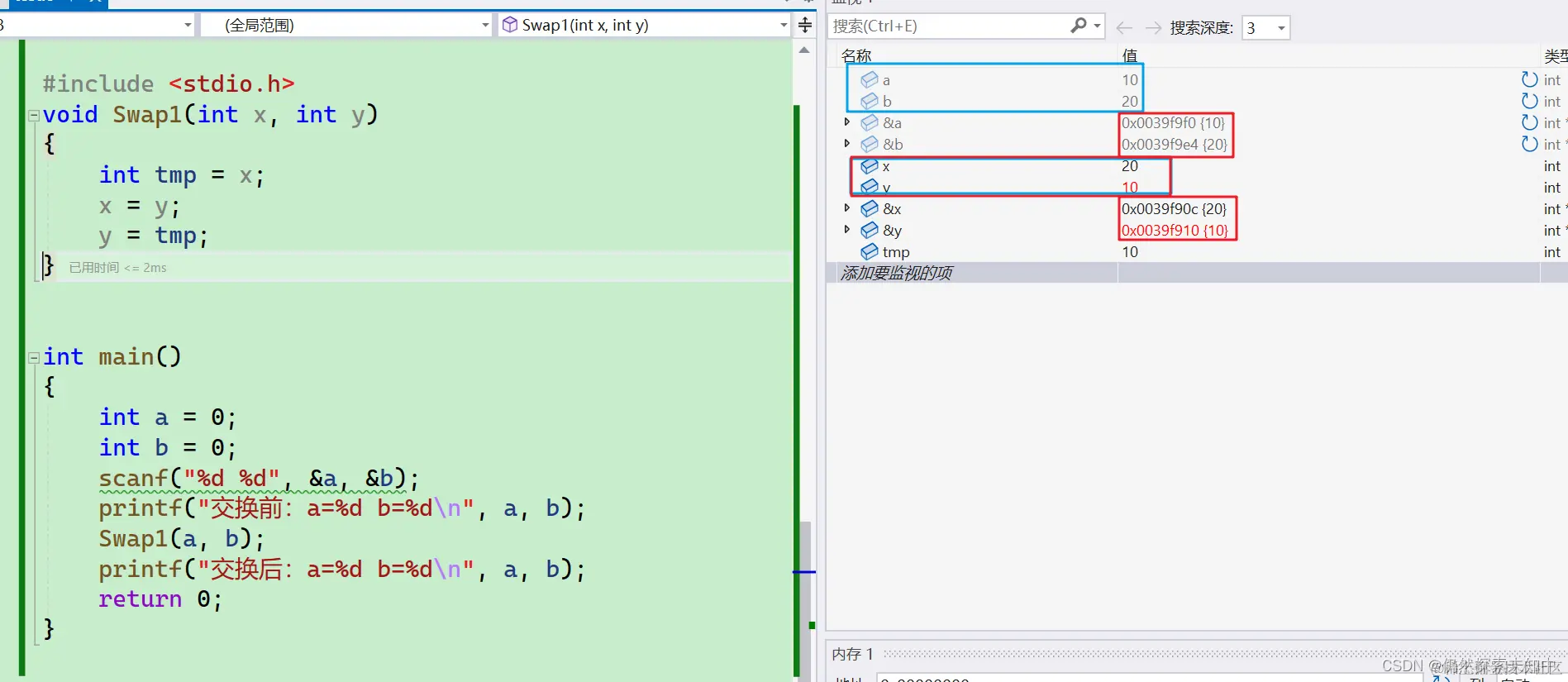The image size is (1568, 682).
Task: Click the cube icon of tmp variable
Action: coord(870,251)
